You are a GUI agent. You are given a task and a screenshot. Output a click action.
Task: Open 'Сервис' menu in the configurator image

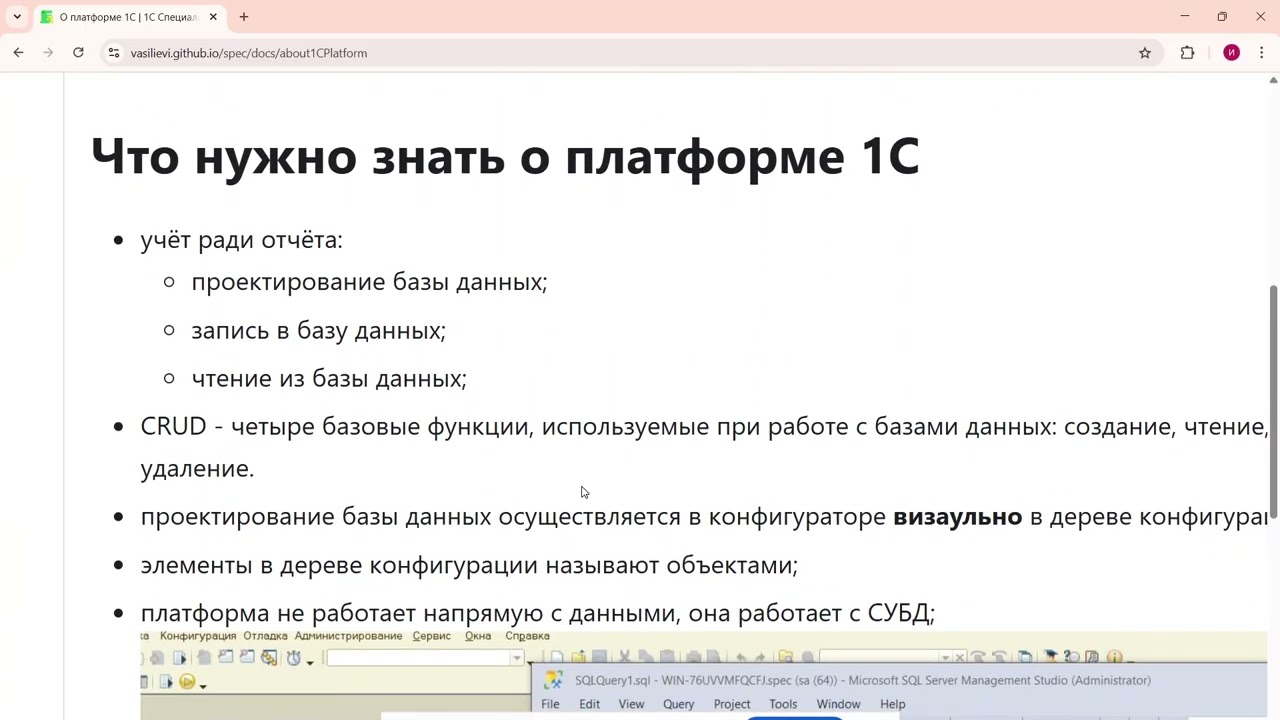432,636
